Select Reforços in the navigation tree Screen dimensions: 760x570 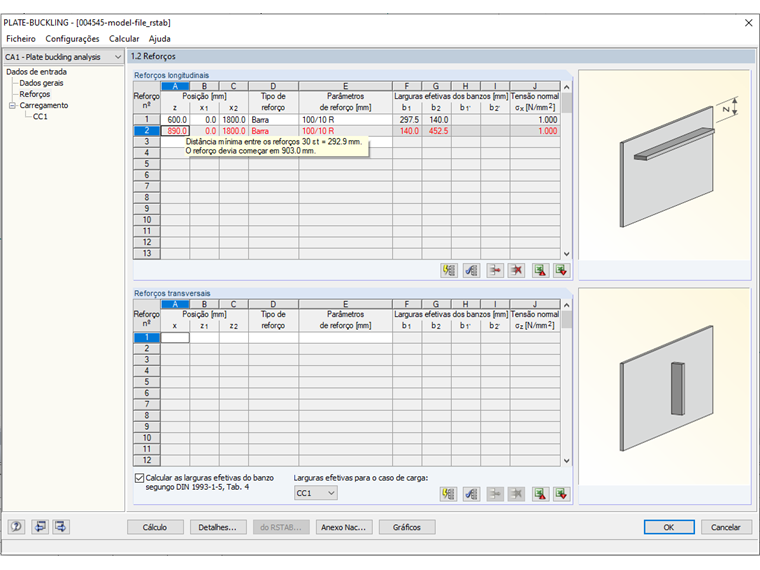pyautogui.click(x=34, y=94)
